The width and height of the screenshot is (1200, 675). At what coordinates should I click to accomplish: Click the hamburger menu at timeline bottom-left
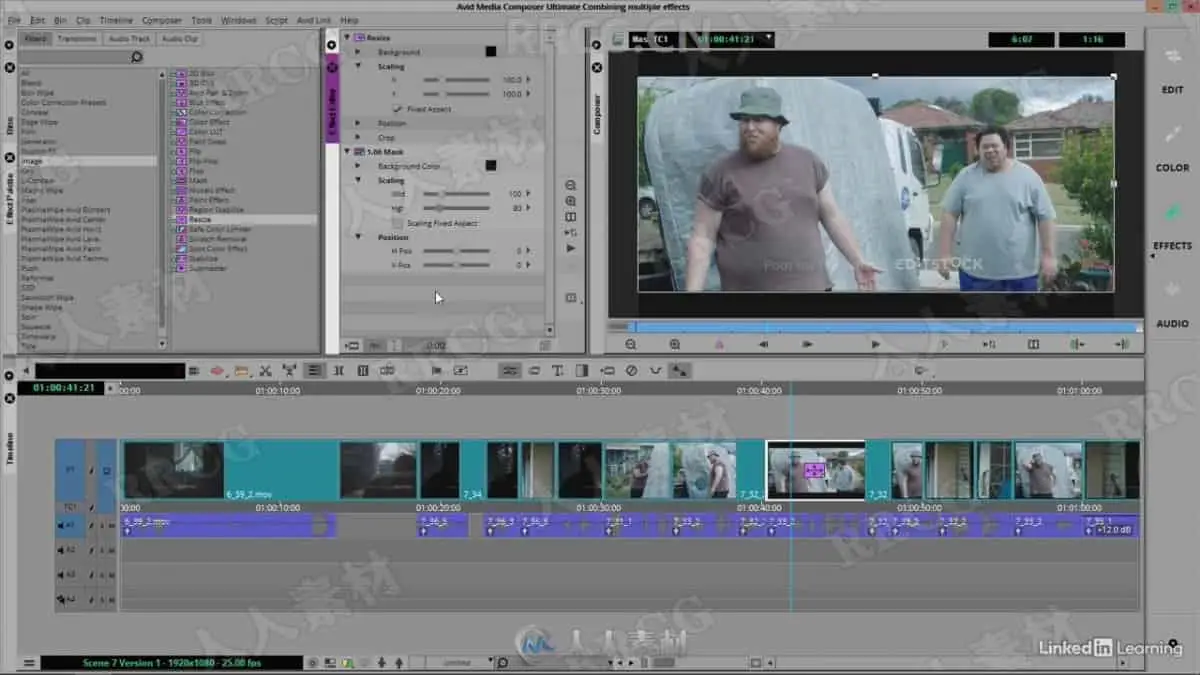click(29, 662)
